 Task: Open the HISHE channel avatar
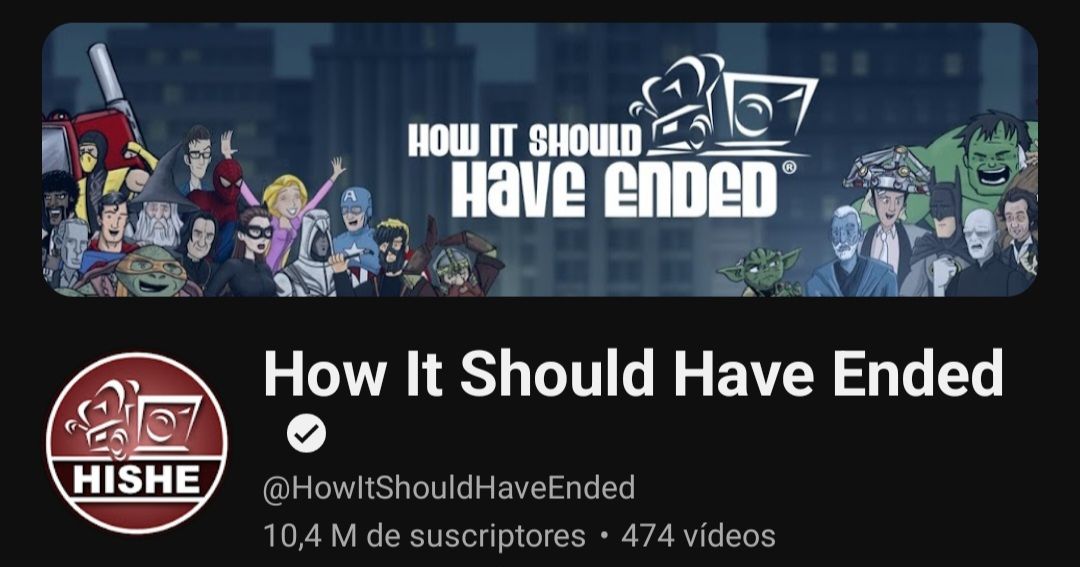[136, 443]
